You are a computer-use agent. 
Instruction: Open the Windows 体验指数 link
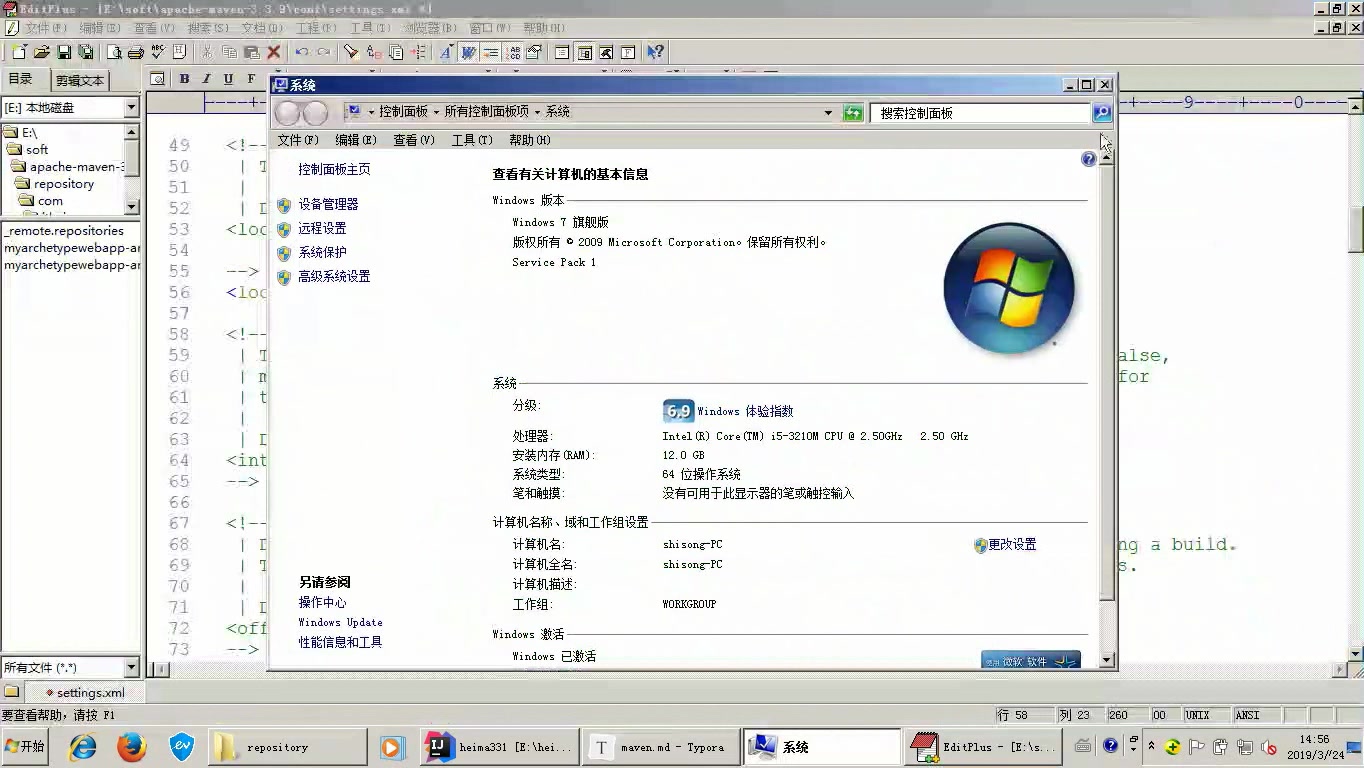point(745,411)
